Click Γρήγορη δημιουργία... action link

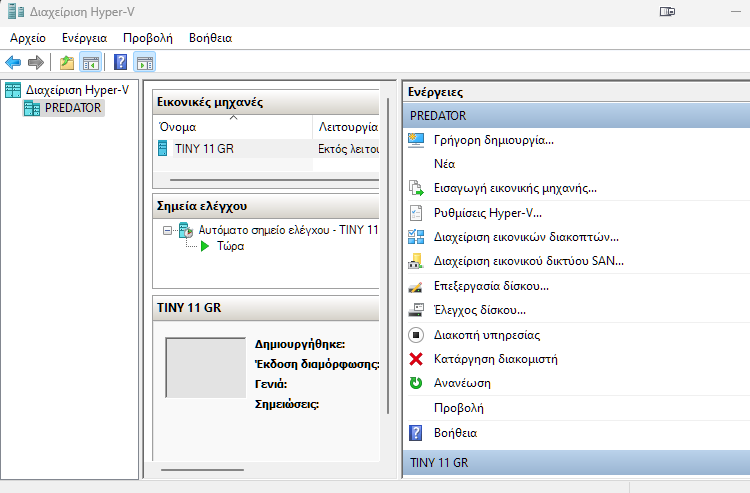click(x=494, y=140)
